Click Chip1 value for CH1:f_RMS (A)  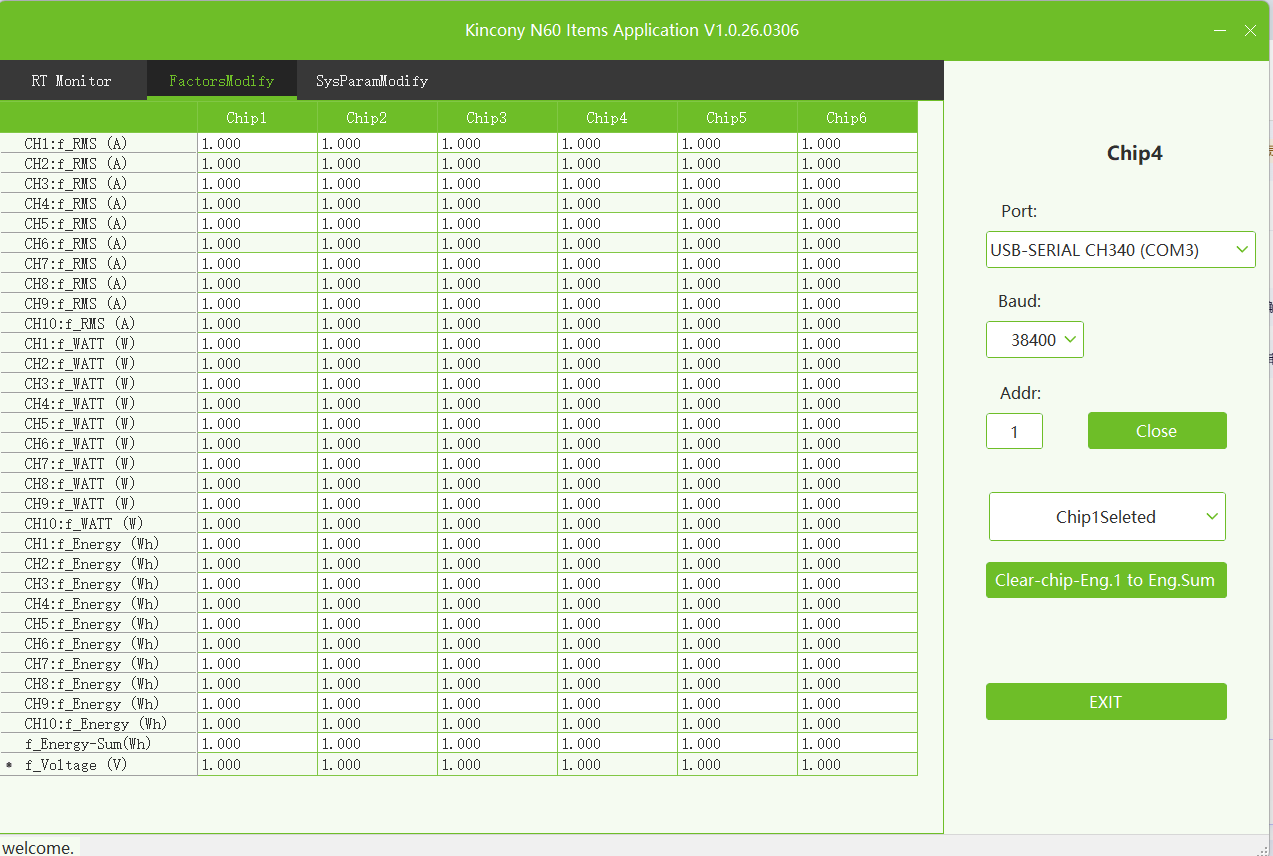257,144
